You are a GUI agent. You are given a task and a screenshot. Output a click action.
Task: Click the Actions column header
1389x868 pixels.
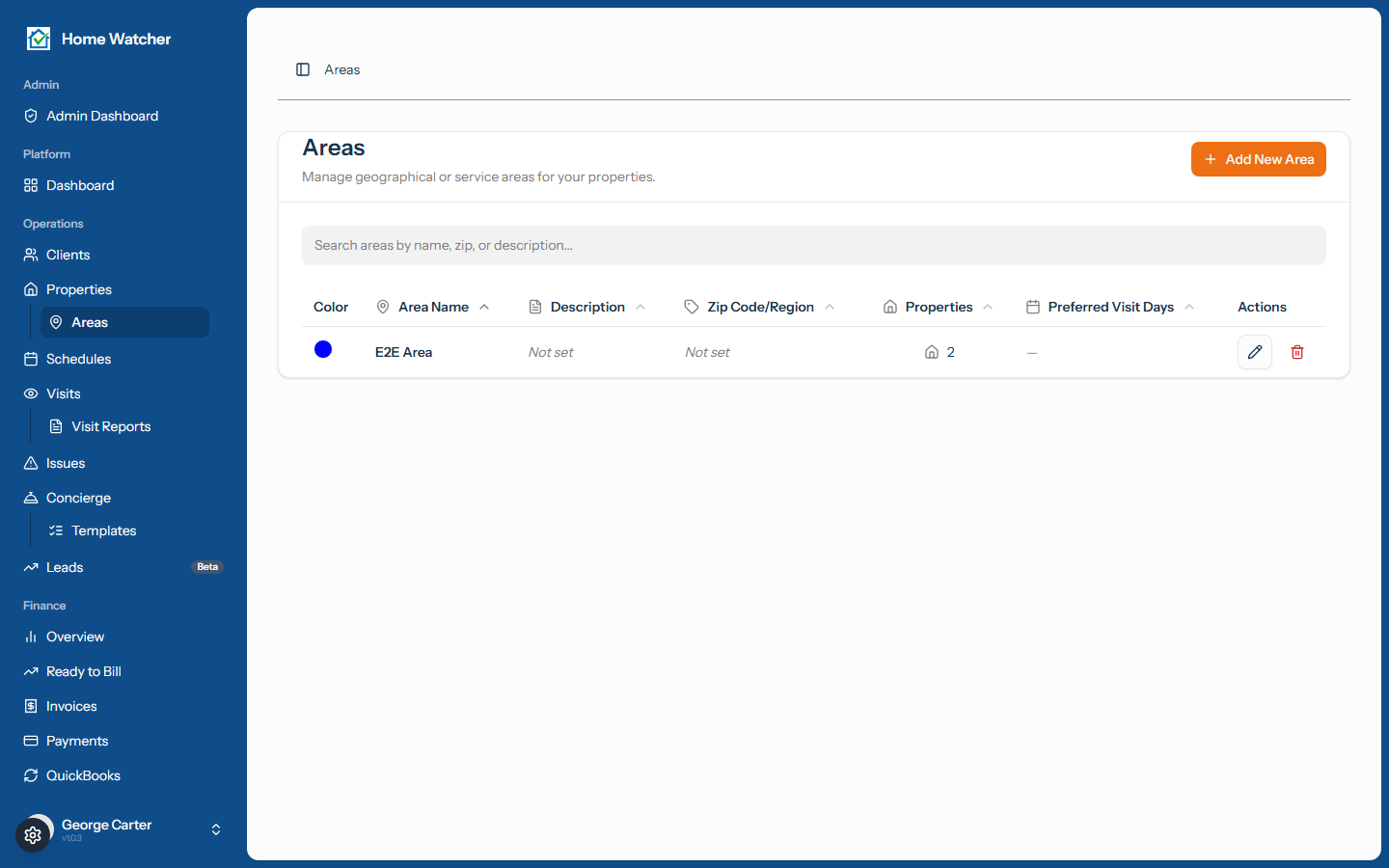pos(1262,307)
